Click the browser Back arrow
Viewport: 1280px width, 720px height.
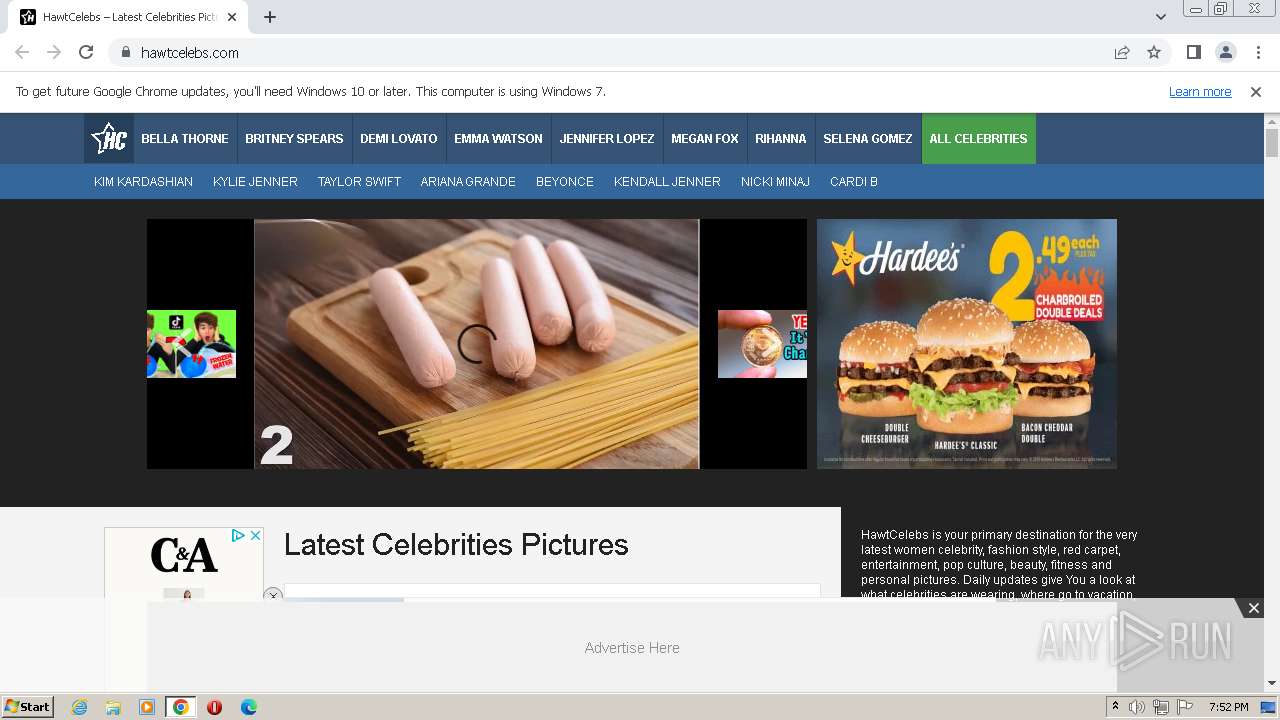[x=22, y=52]
